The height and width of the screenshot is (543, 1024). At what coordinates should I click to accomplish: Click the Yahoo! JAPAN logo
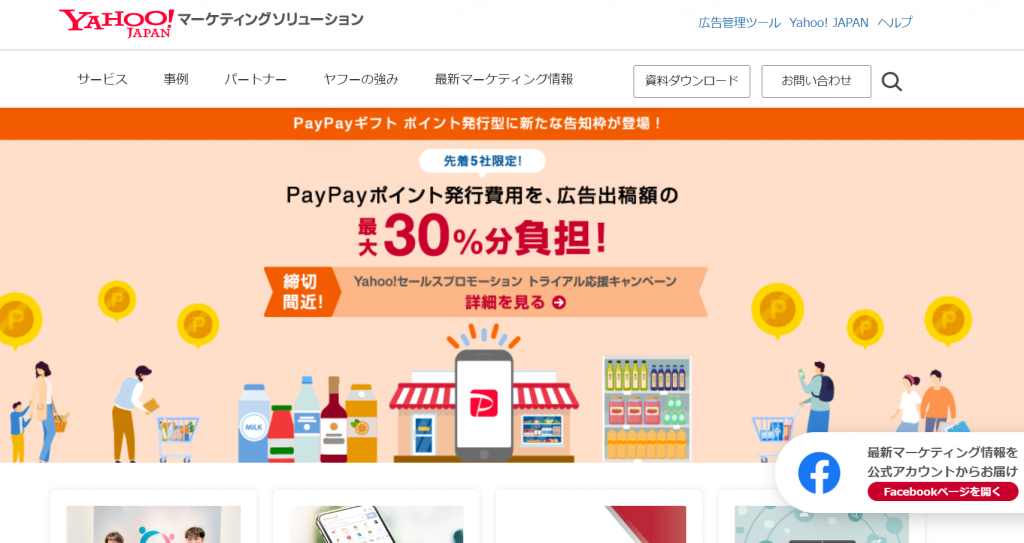point(116,23)
